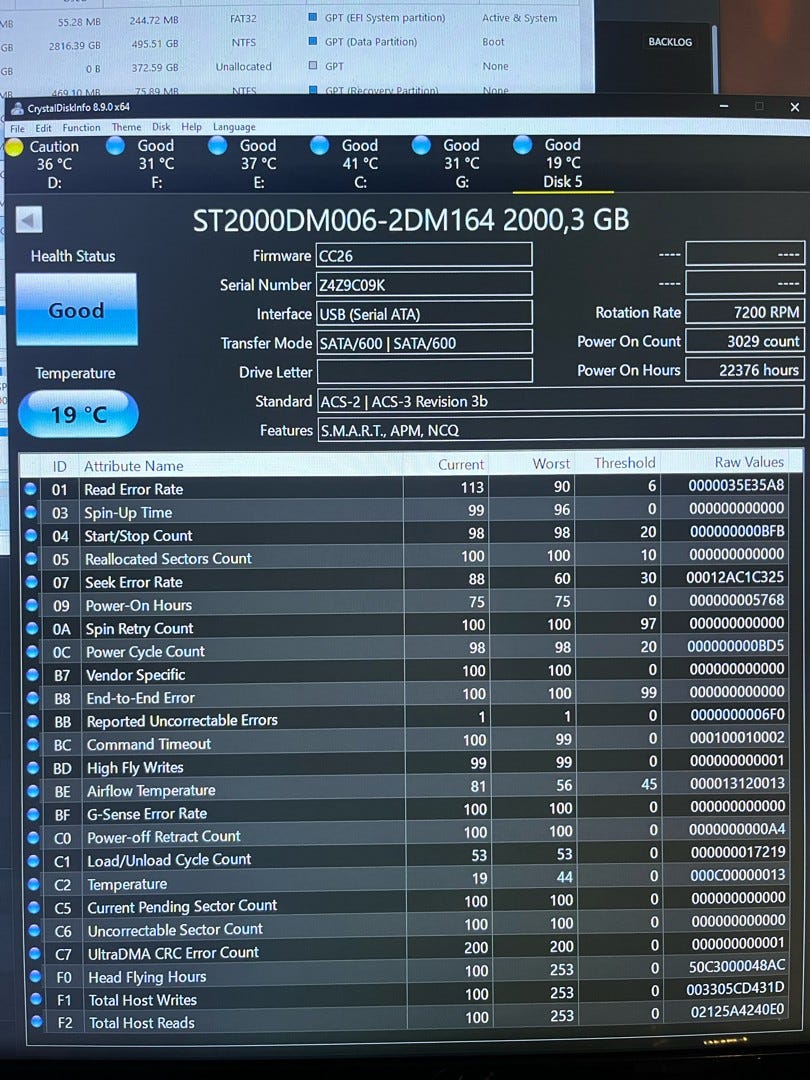Click the BACKLOG button in background window
This screenshot has width=810, height=1080.
(x=670, y=42)
